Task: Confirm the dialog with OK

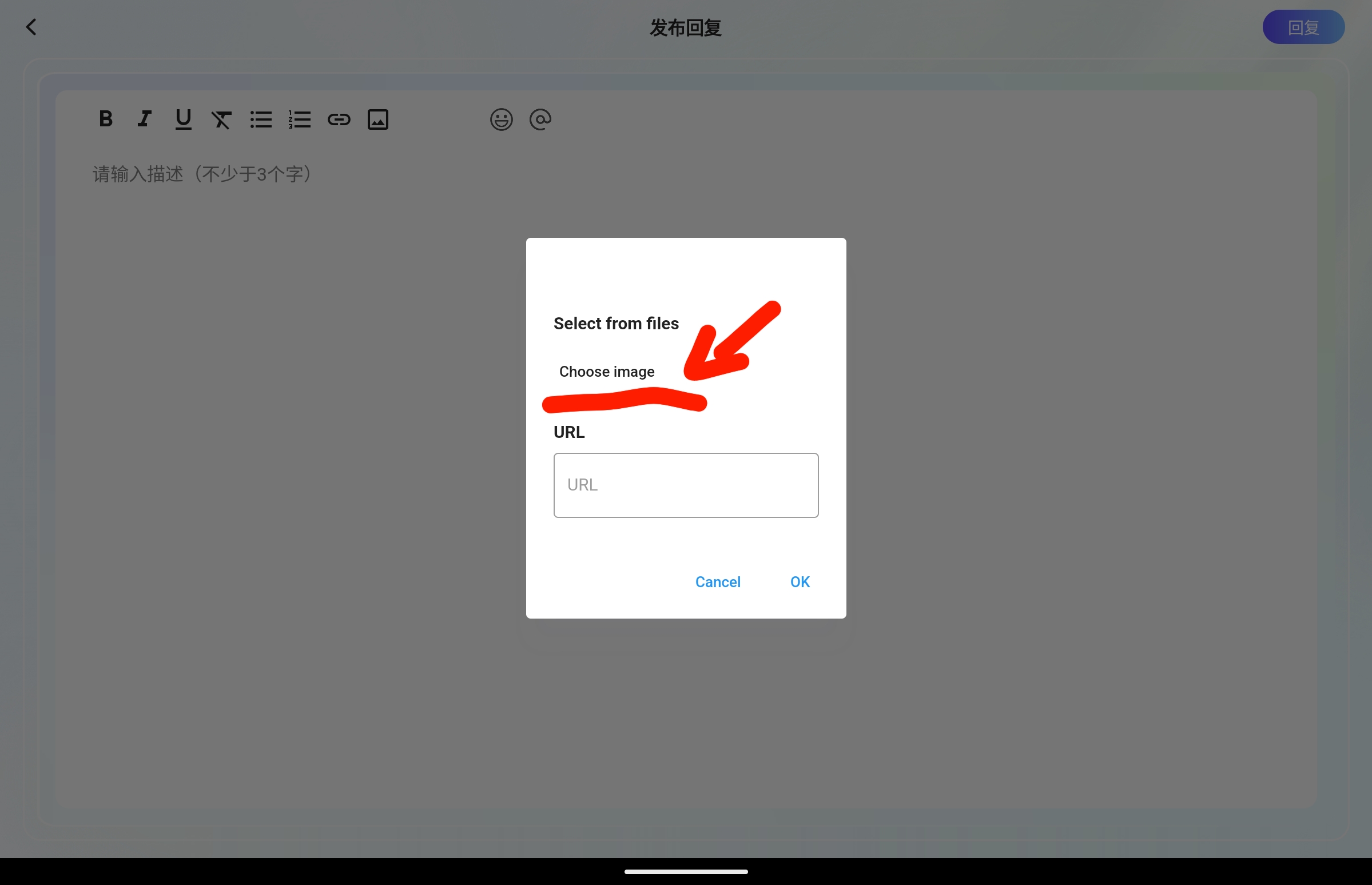Action: tap(800, 581)
